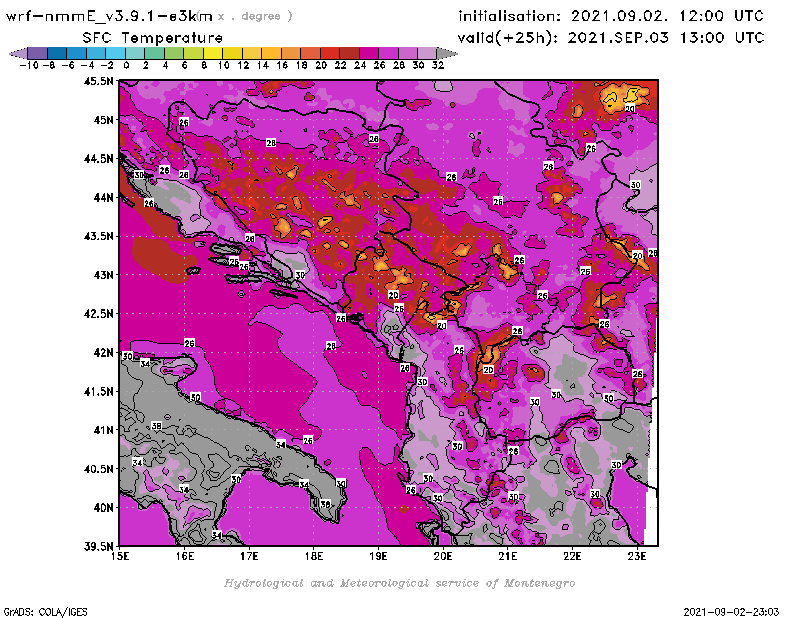Click the 40N latitude axis label
This screenshot has height=618, width=800.
103,508
